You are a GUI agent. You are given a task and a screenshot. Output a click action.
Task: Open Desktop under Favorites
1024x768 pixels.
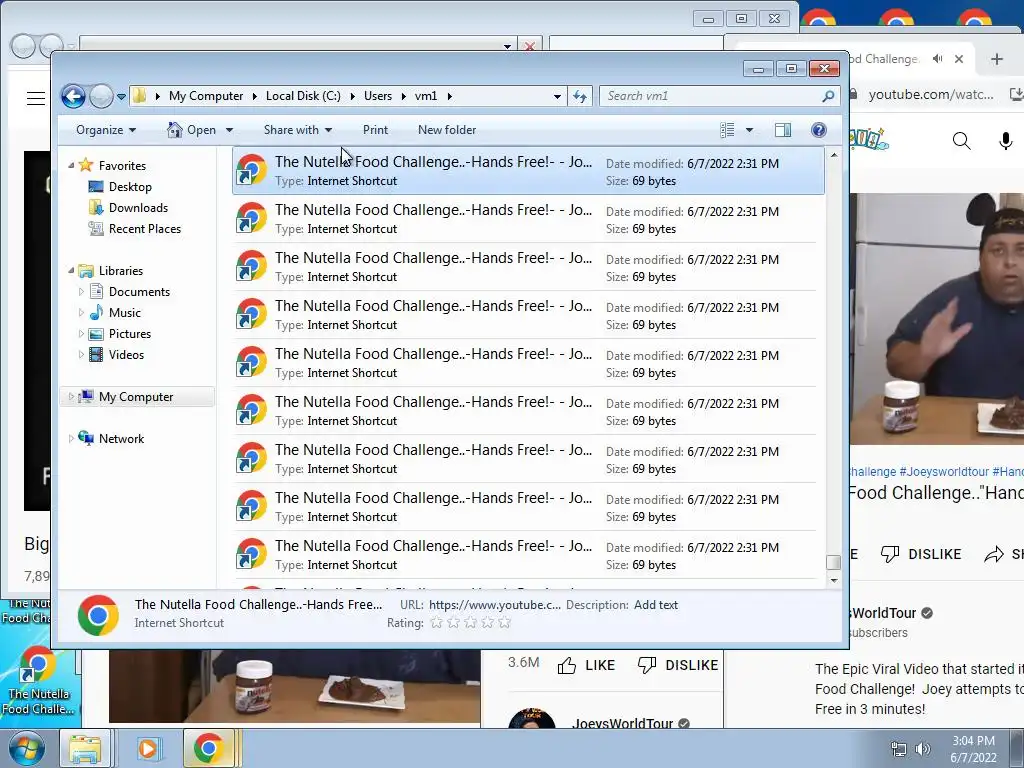coord(130,187)
